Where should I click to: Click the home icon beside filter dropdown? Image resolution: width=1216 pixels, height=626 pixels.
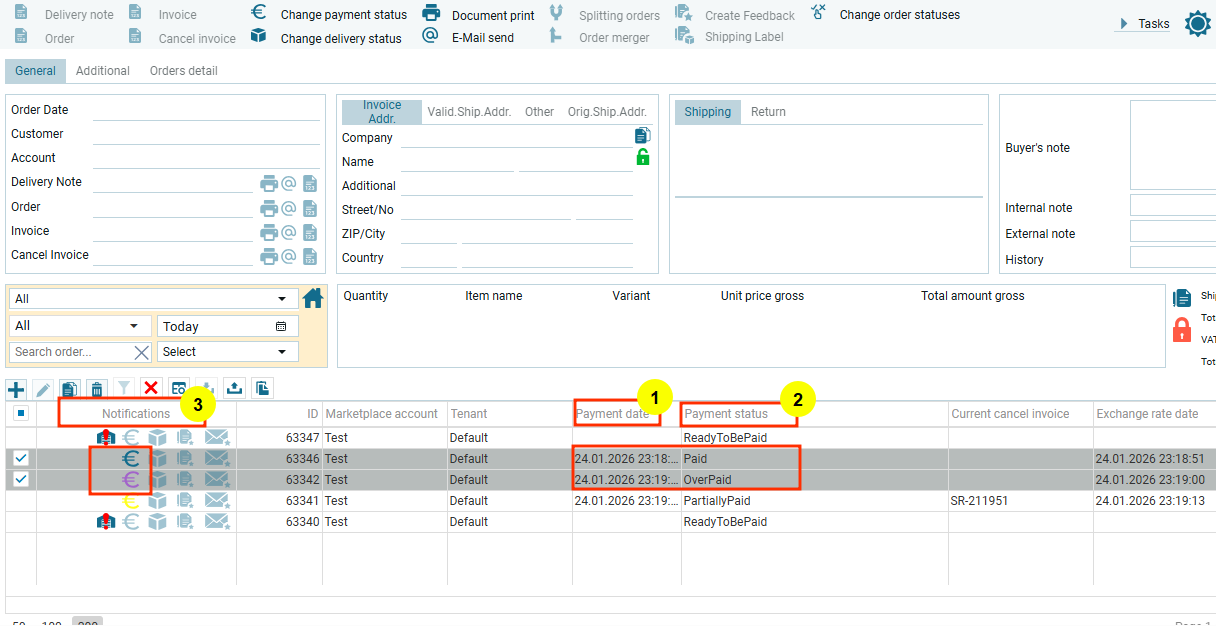[x=313, y=298]
